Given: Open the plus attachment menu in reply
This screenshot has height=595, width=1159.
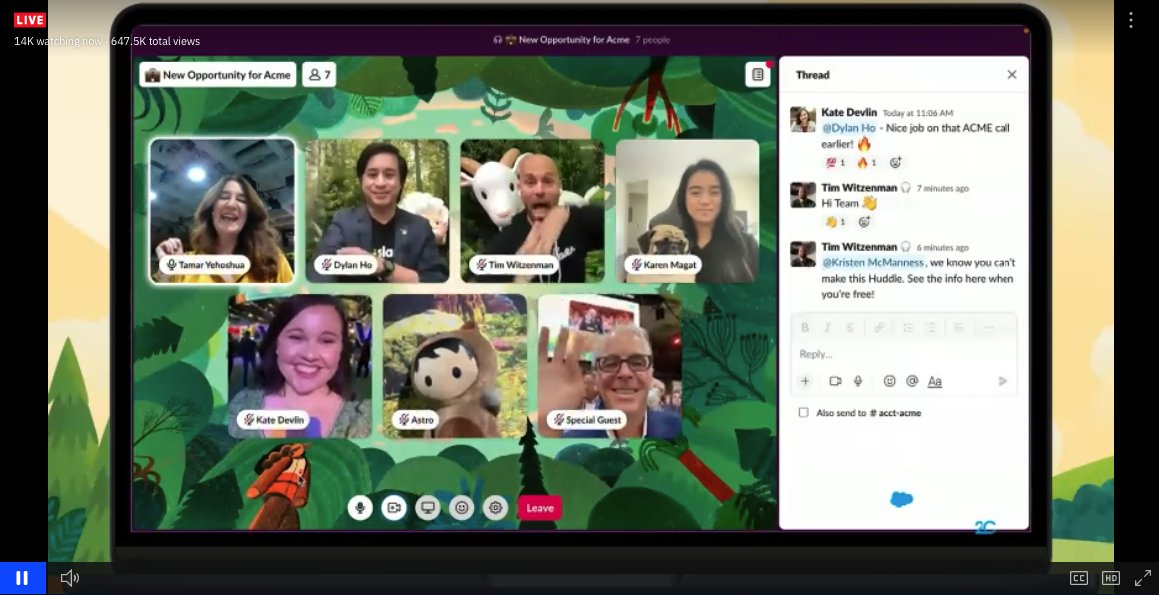Looking at the screenshot, I should (805, 381).
